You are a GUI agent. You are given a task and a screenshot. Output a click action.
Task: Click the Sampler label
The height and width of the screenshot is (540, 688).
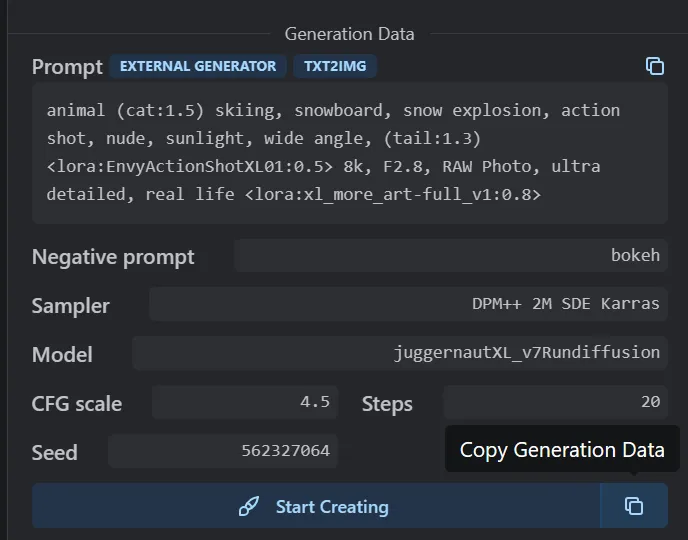point(70,306)
